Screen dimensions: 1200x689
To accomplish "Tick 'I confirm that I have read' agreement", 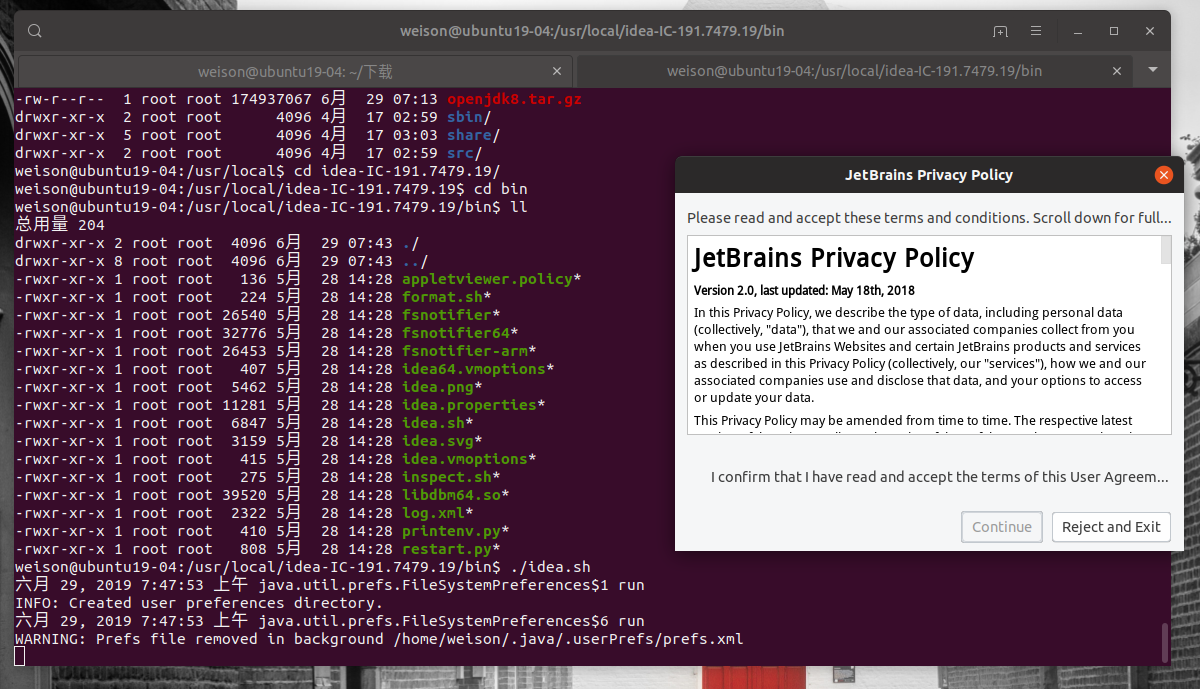I will pos(940,477).
